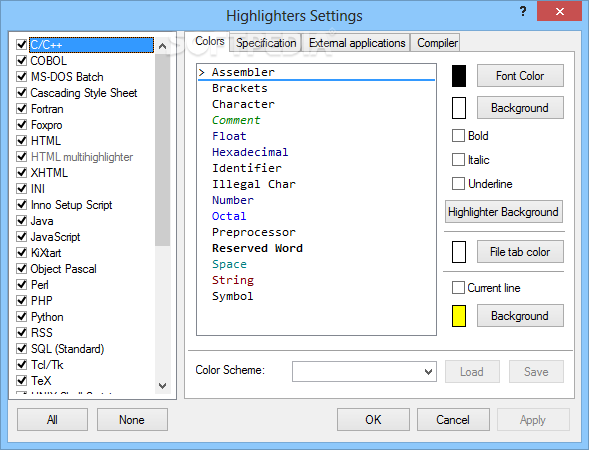Select TeX in language list

[x=41, y=381]
